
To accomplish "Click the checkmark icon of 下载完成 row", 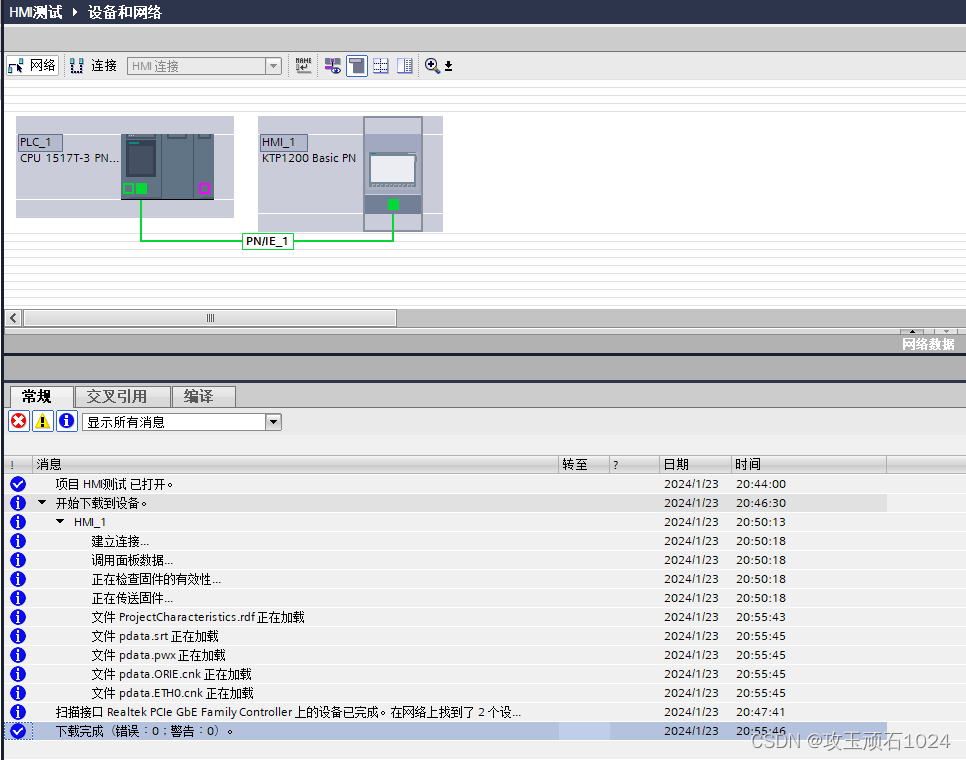I will [x=18, y=731].
